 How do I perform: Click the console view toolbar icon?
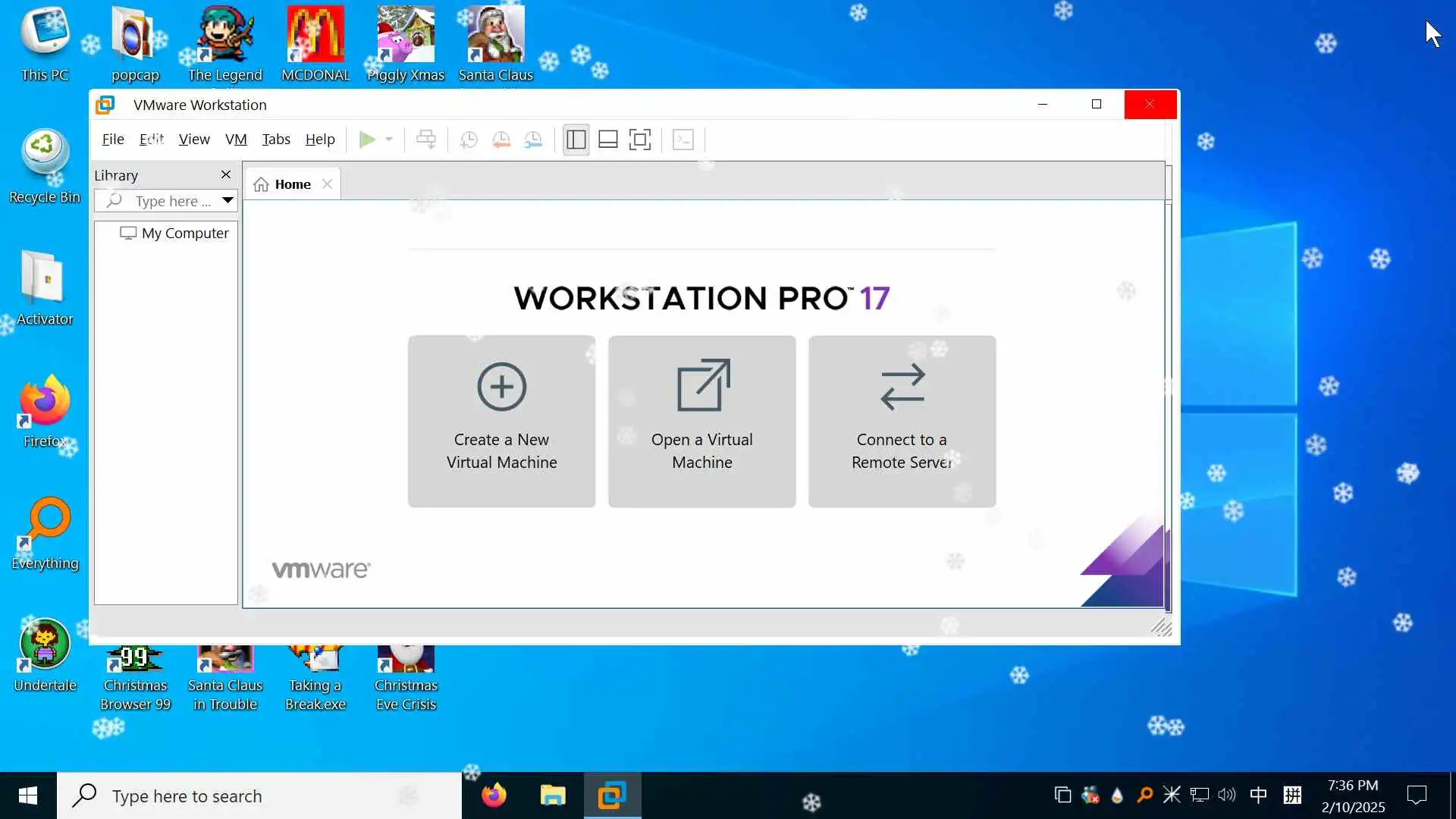683,140
